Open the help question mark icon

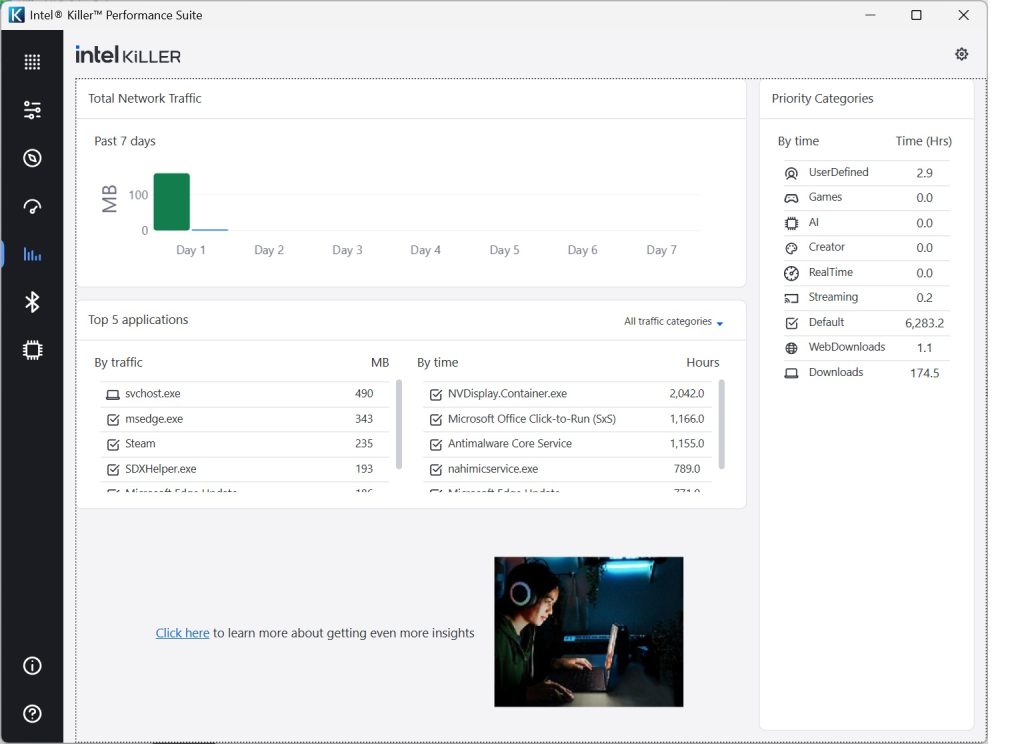(x=32, y=713)
